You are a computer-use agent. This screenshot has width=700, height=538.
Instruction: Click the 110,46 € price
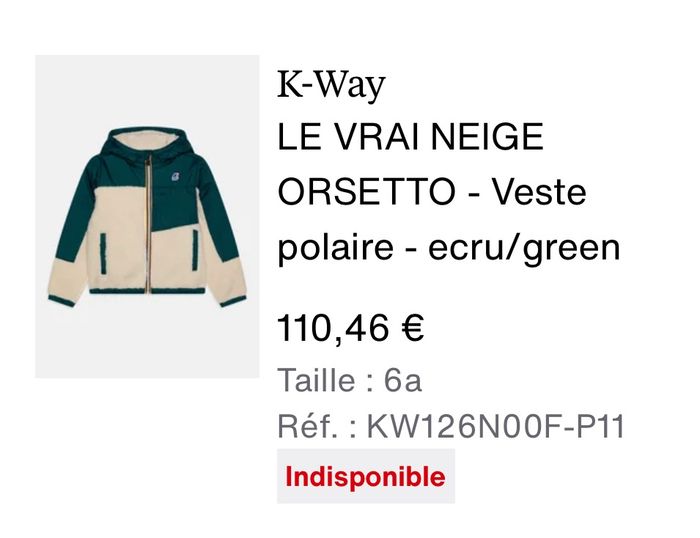point(350,328)
